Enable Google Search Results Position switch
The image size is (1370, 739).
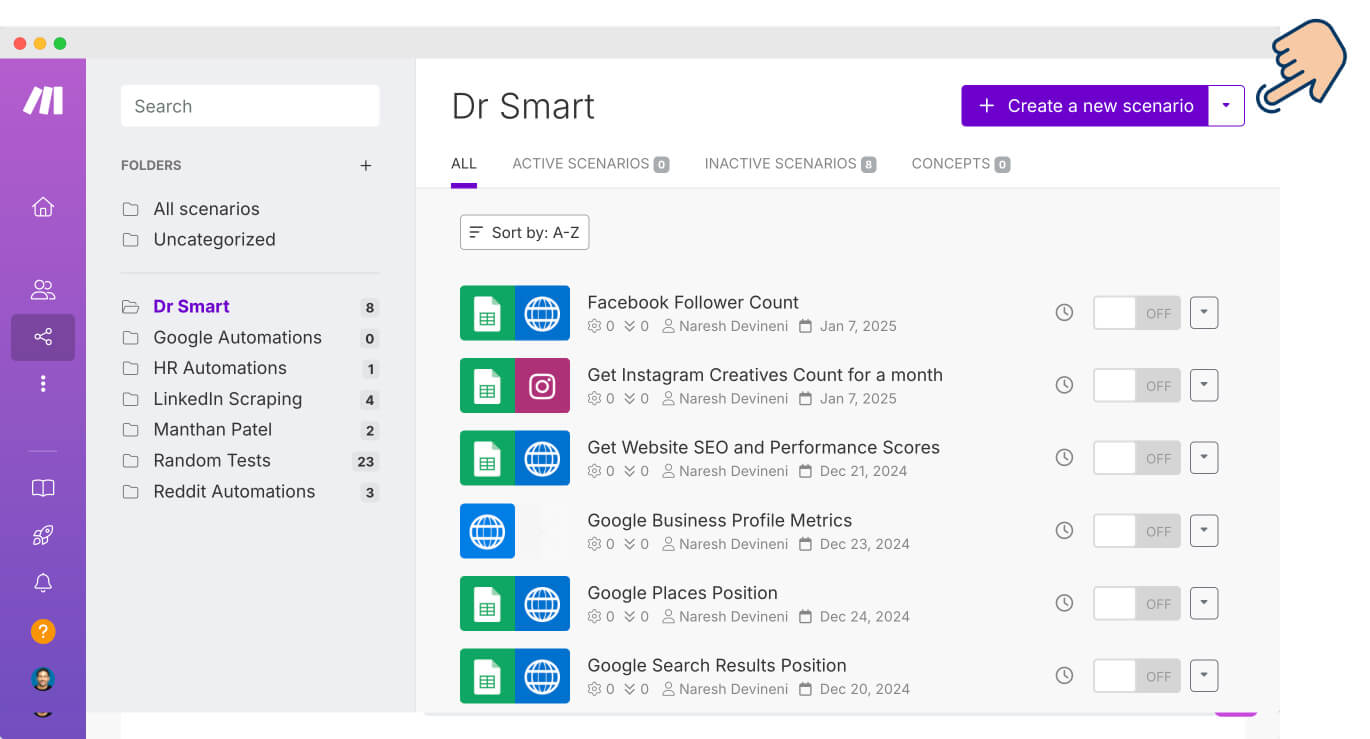pyautogui.click(x=1137, y=676)
